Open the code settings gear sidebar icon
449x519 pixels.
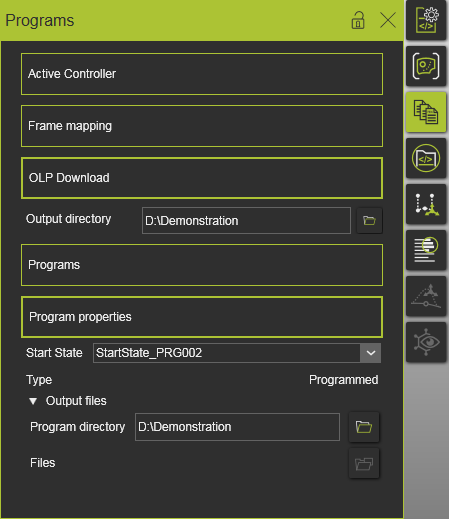(426, 20)
